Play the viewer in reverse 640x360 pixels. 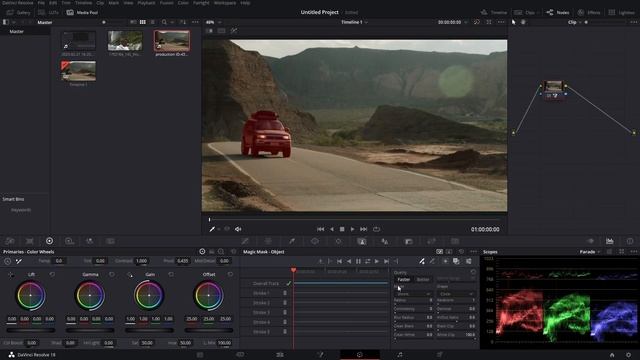331,229
